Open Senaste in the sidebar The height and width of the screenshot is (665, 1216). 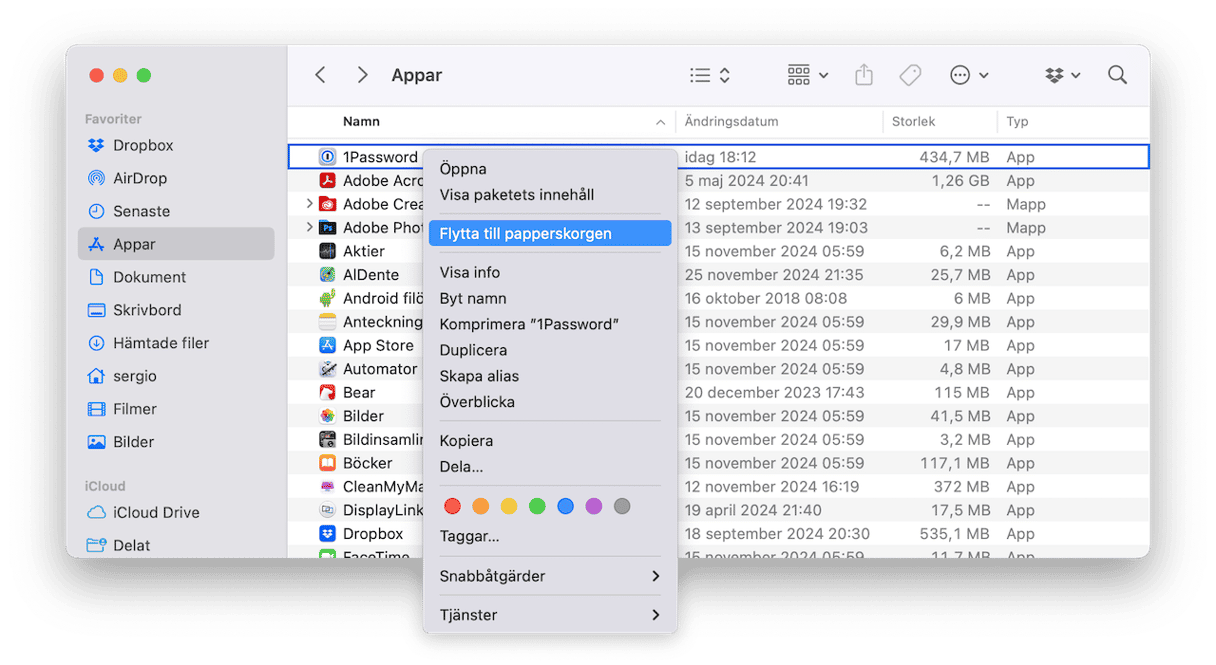[x=176, y=211]
